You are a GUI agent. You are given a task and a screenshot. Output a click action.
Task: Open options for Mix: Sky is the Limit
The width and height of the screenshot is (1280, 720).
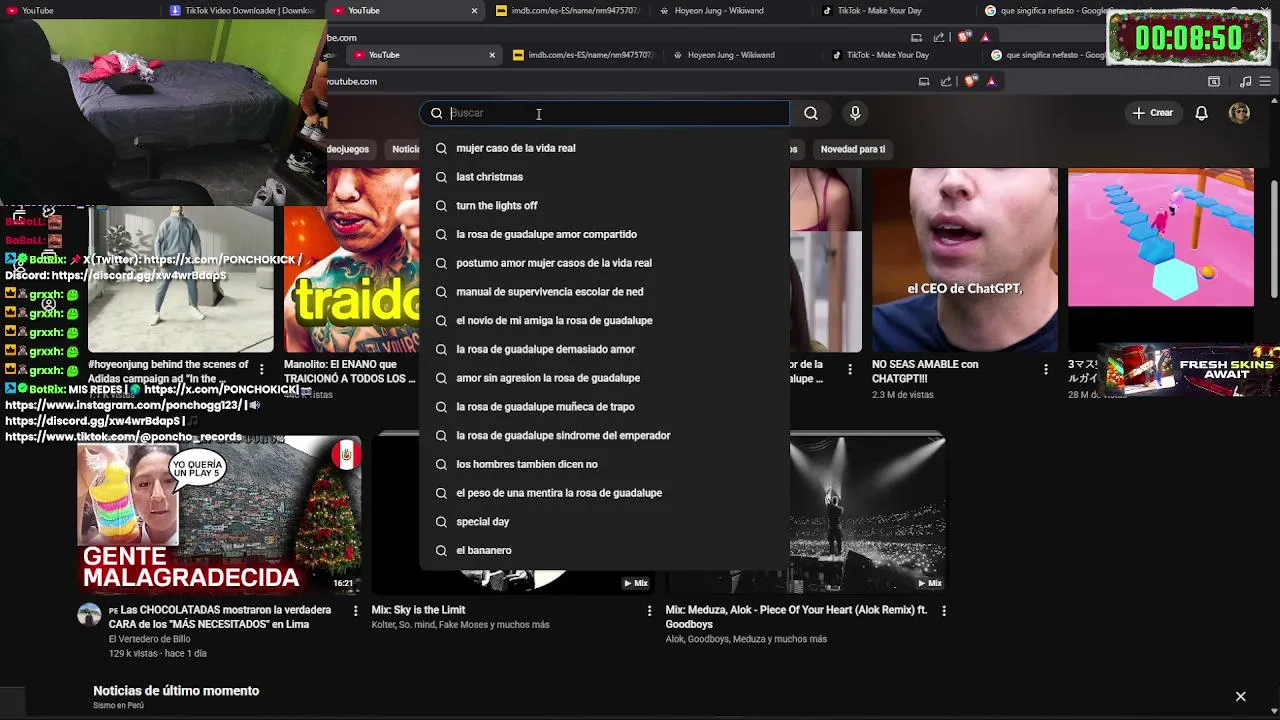(649, 610)
